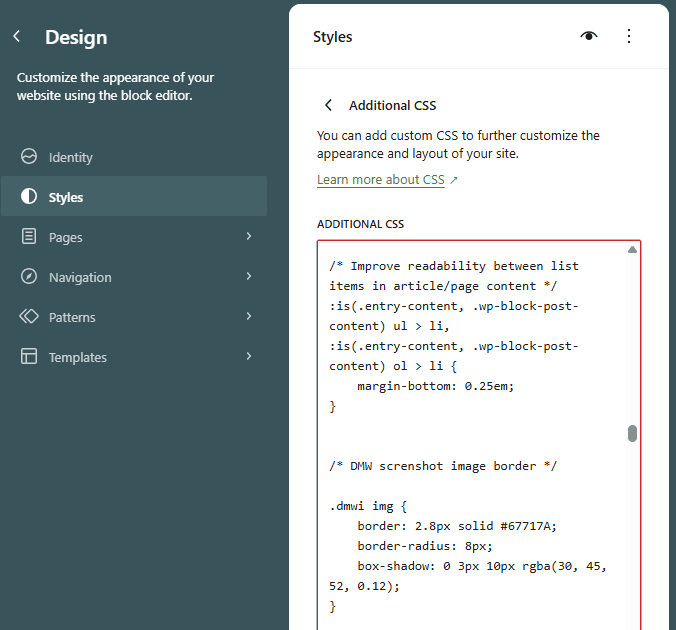This screenshot has height=630, width=676.
Task: Toggle the style book eye icon
Action: click(x=589, y=36)
